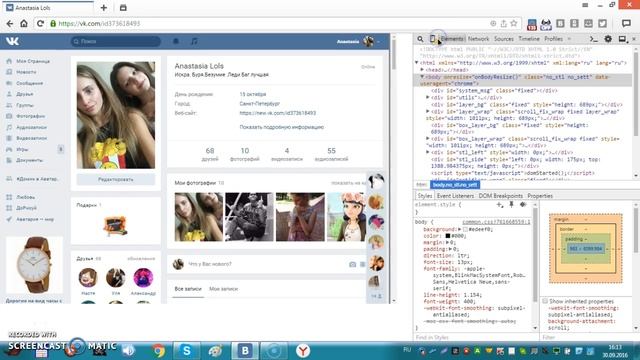This screenshot has height=360, width=640.
Task: Open the Event Listeners tab
Action: [455, 196]
